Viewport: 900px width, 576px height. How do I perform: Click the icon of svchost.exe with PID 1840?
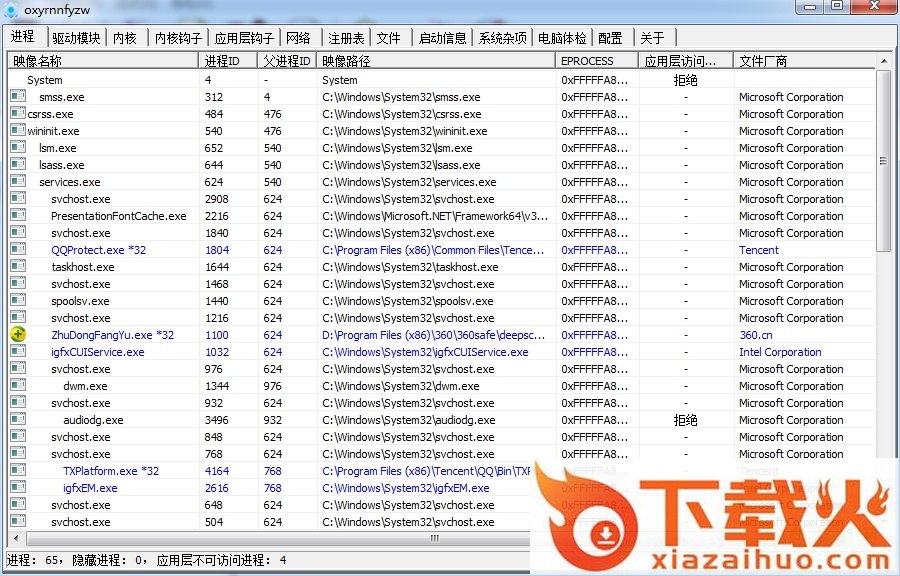(x=18, y=232)
